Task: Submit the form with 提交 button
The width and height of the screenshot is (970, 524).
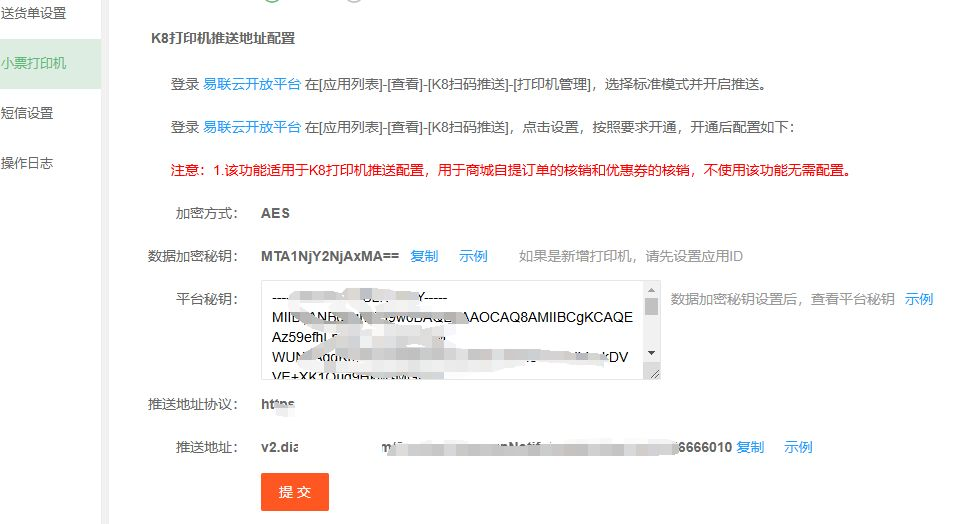Action: pyautogui.click(x=294, y=492)
